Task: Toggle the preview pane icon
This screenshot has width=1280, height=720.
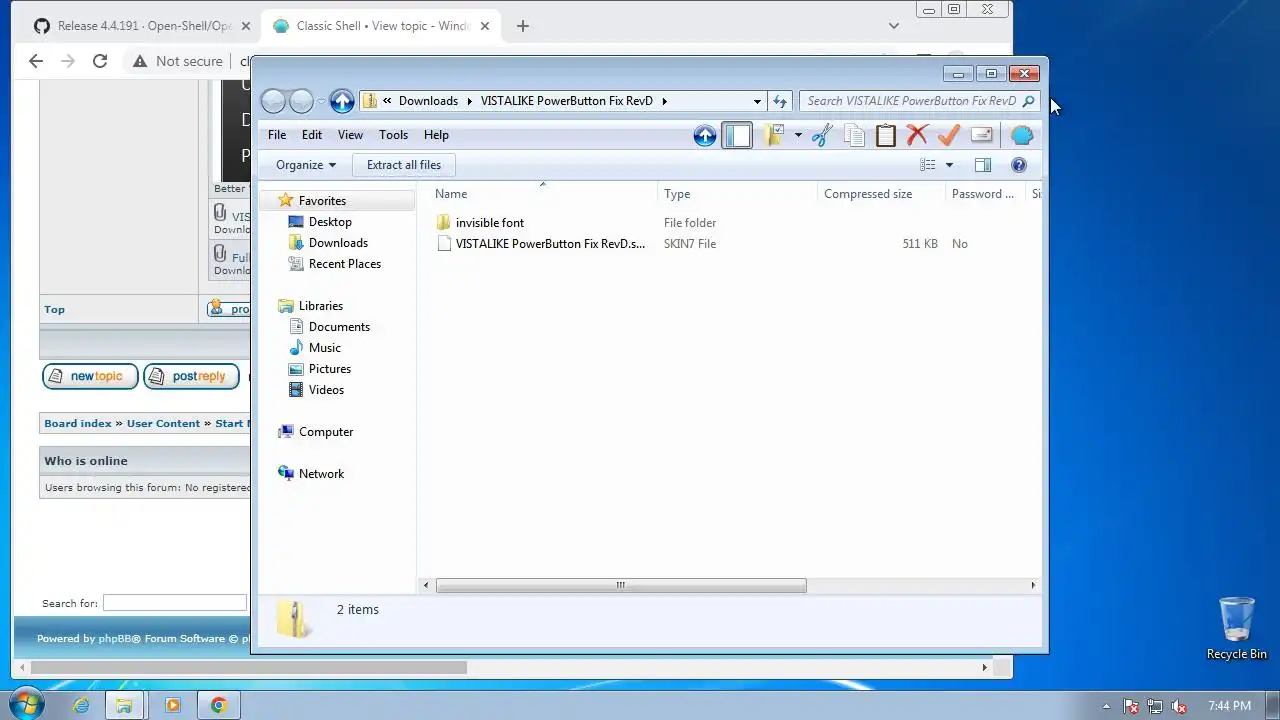Action: pos(983,165)
